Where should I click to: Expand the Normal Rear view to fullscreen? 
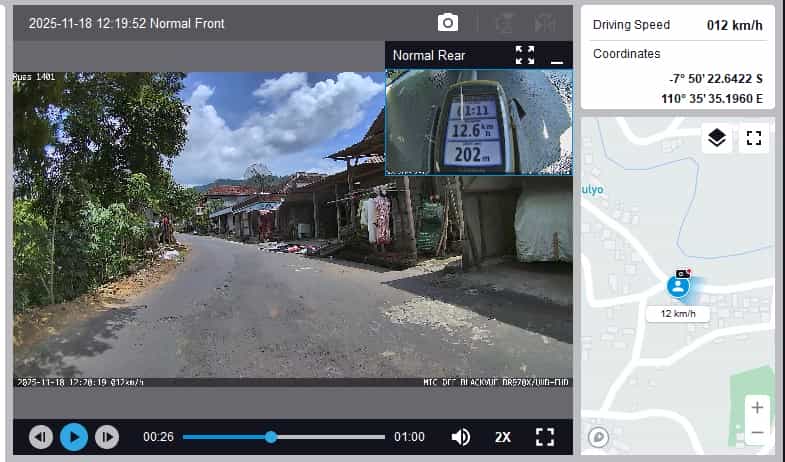click(x=525, y=55)
